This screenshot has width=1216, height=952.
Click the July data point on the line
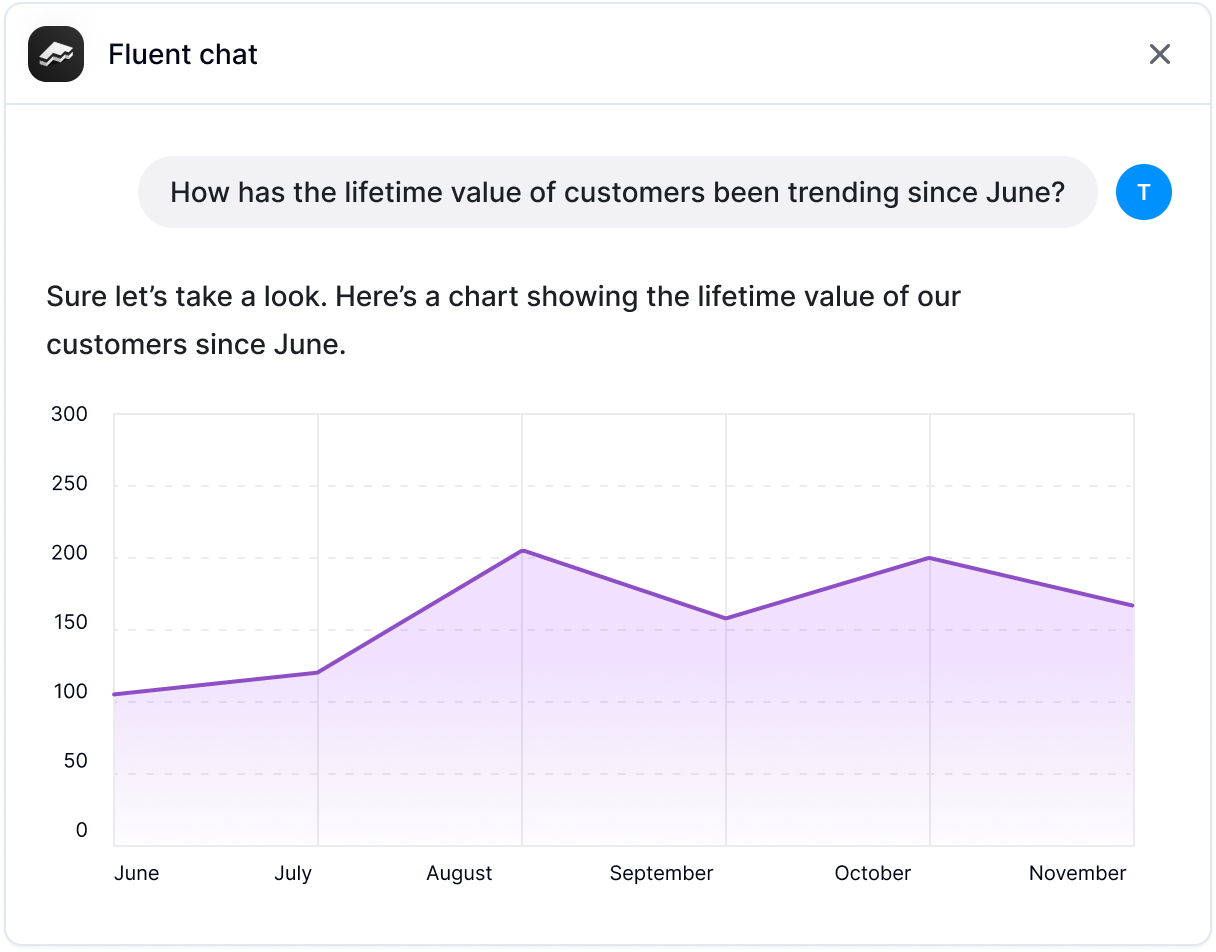pos(318,672)
